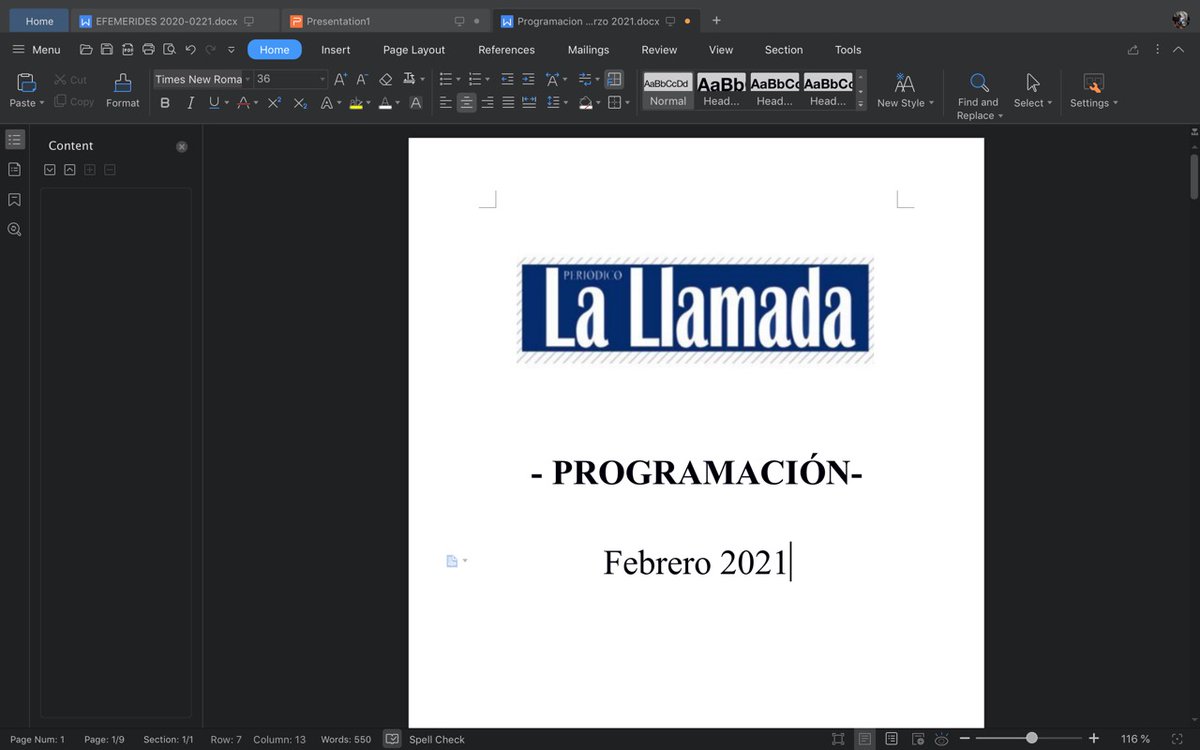Align text to the right
The height and width of the screenshot is (750, 1200).
click(487, 103)
